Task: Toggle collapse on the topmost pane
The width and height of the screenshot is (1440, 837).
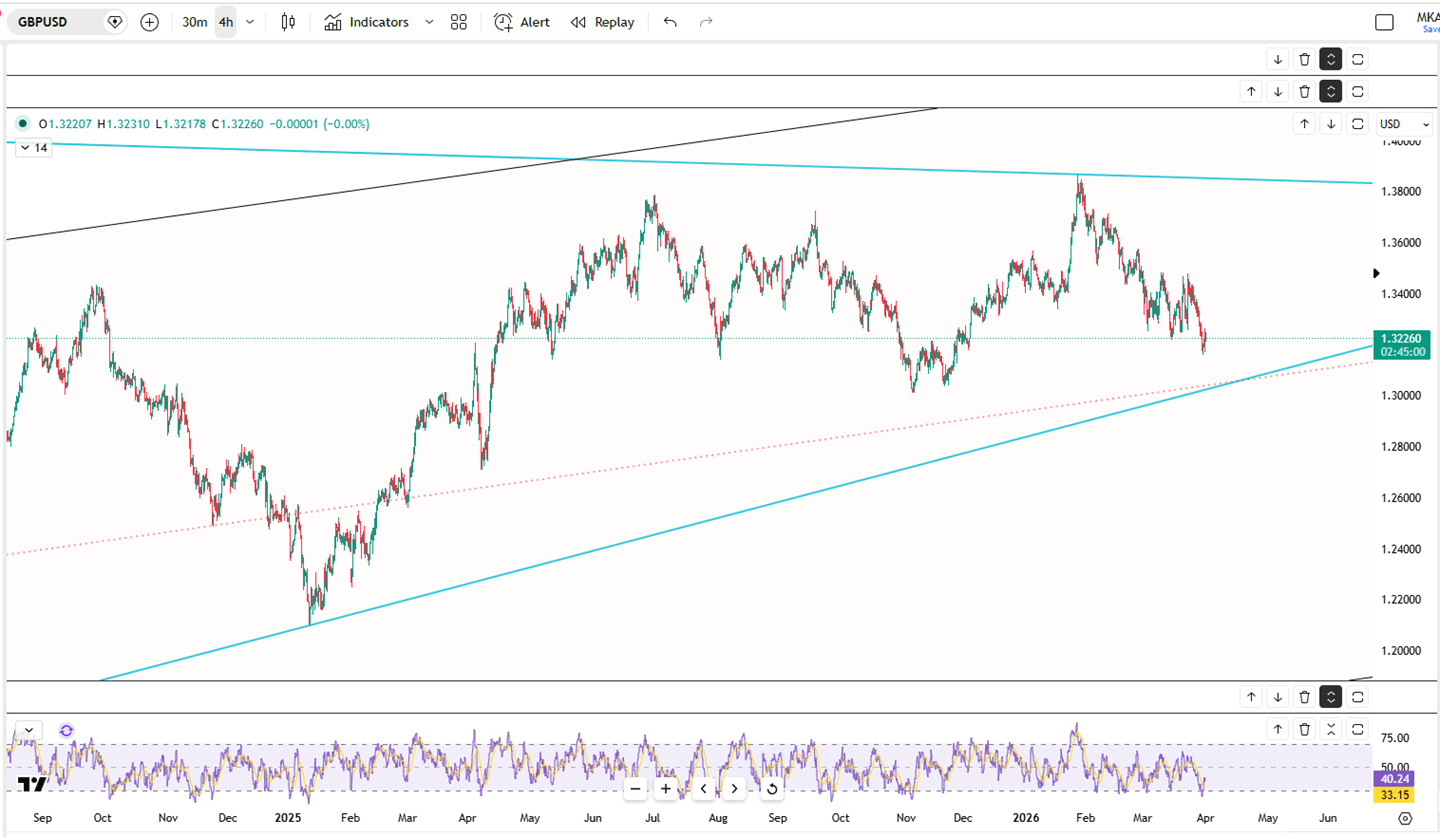Action: 1330,59
